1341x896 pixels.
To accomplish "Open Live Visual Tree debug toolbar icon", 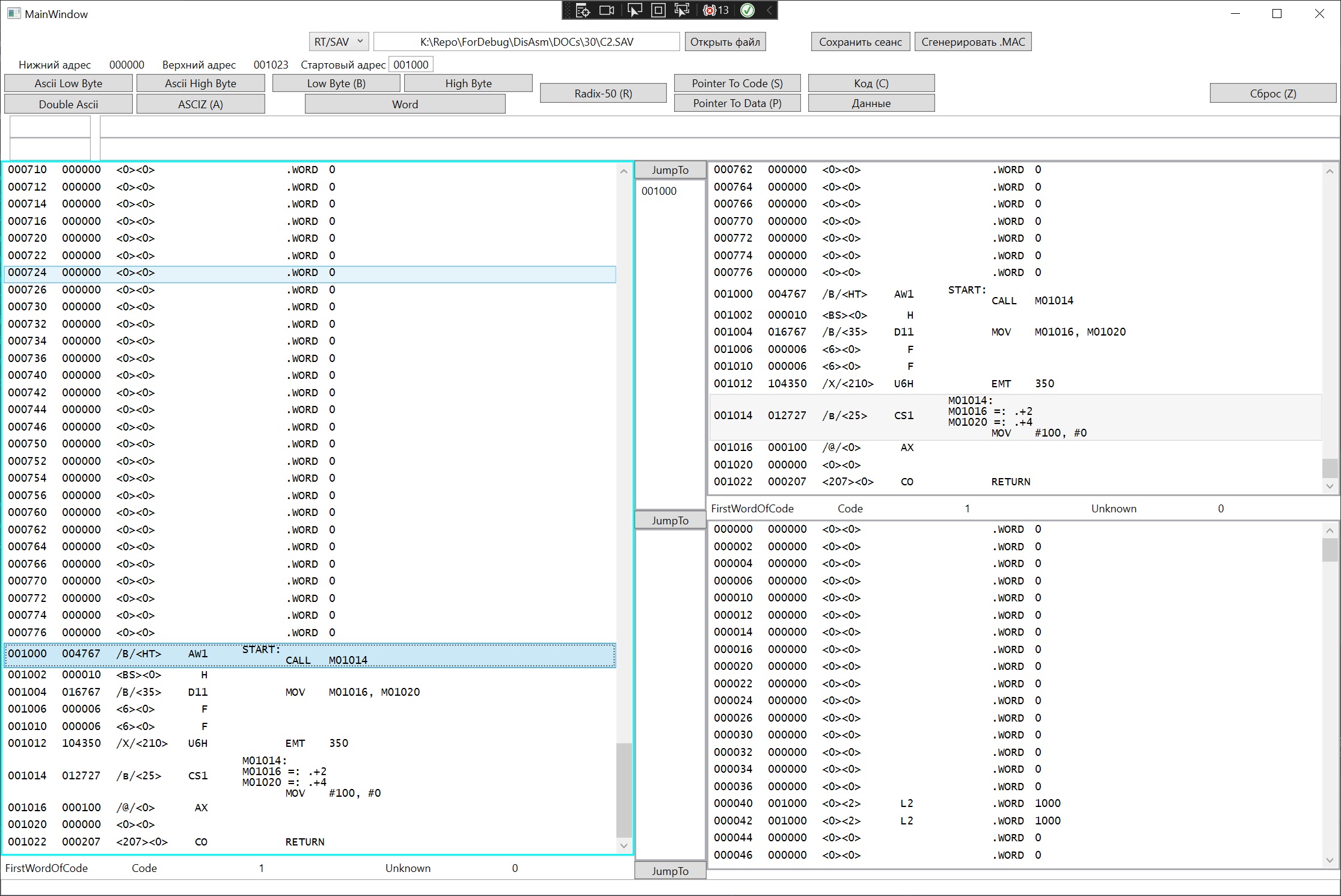I will (x=583, y=10).
